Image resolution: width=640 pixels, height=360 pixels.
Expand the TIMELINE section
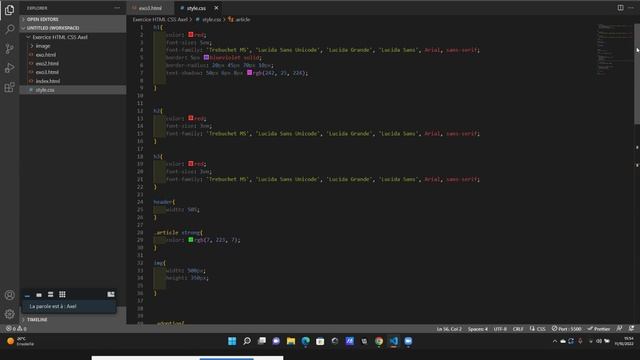[x=73, y=320]
